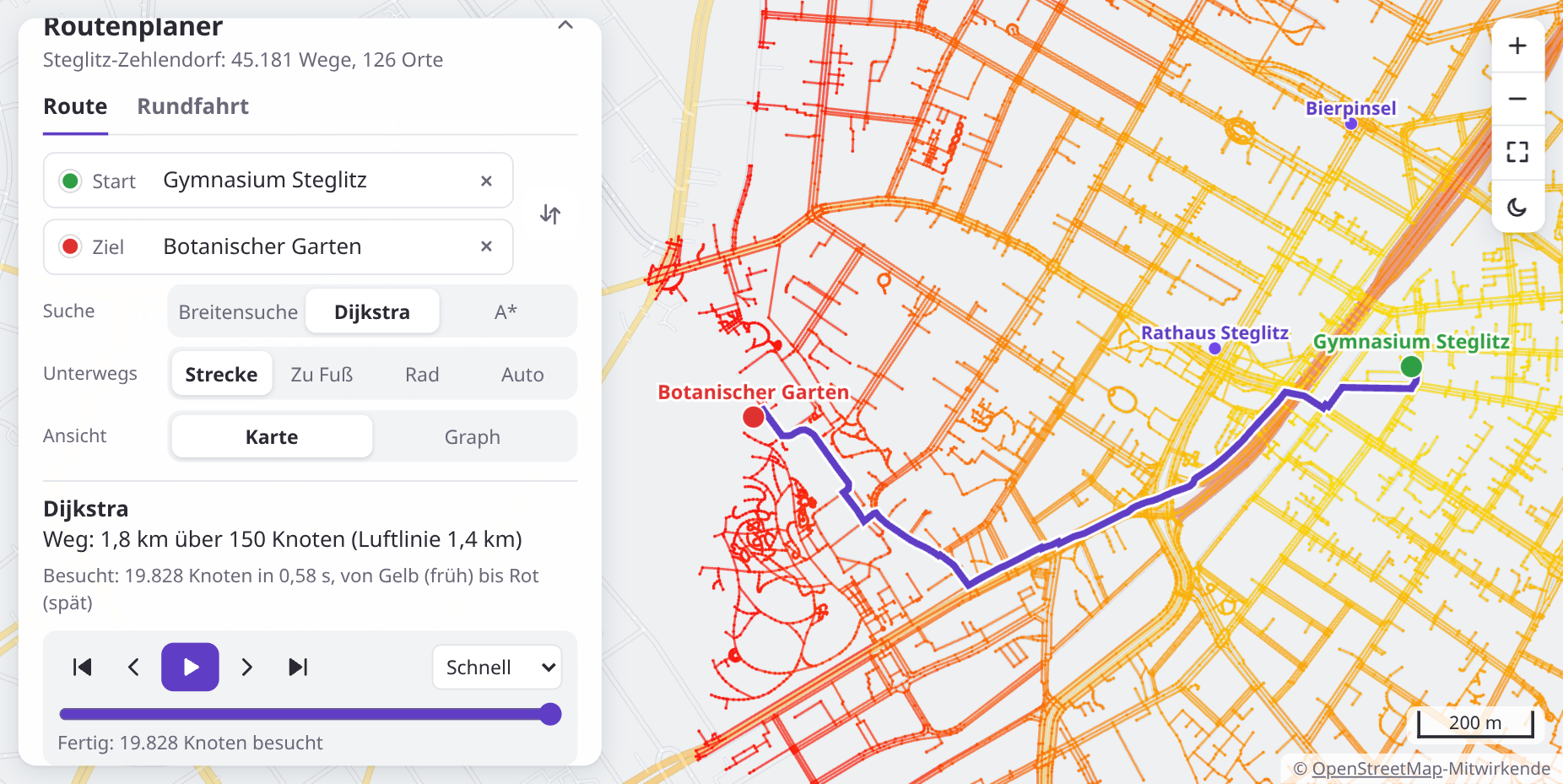The image size is (1563, 784).
Task: Jump to last step of animation
Action: pyautogui.click(x=298, y=668)
